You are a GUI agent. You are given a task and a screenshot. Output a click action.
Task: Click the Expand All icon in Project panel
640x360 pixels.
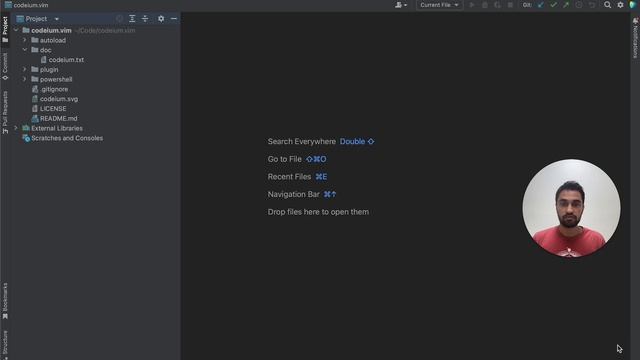click(132, 19)
